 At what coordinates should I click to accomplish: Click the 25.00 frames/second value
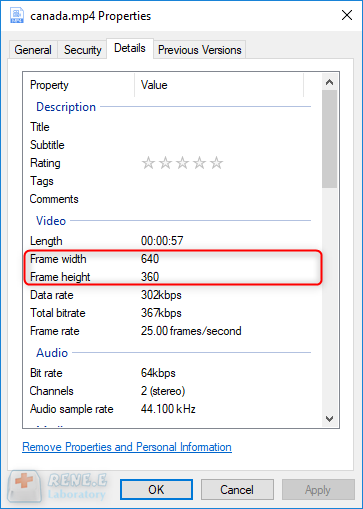[191, 331]
